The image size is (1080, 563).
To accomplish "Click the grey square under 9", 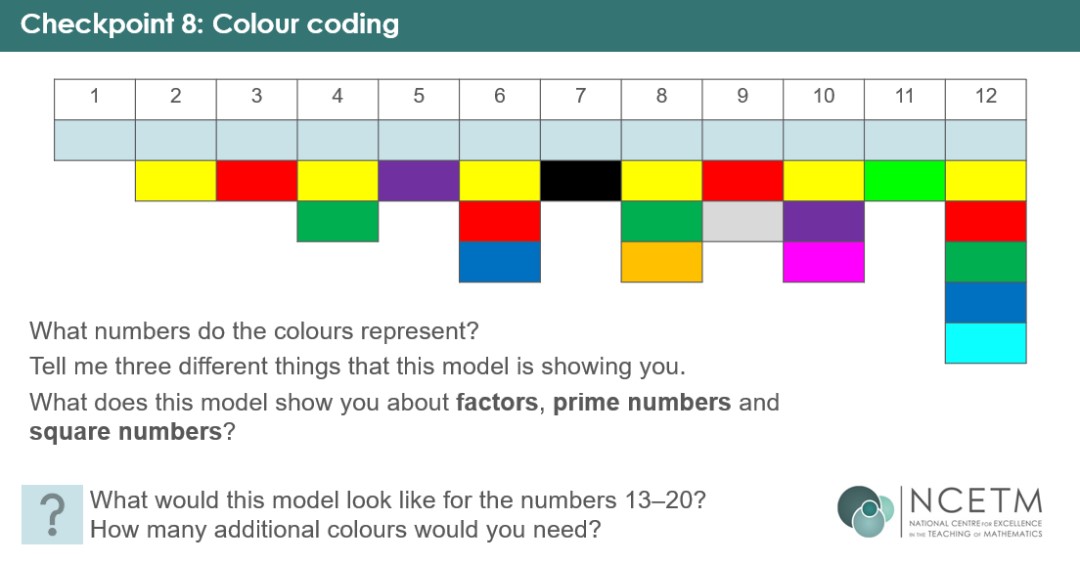I will pos(742,221).
